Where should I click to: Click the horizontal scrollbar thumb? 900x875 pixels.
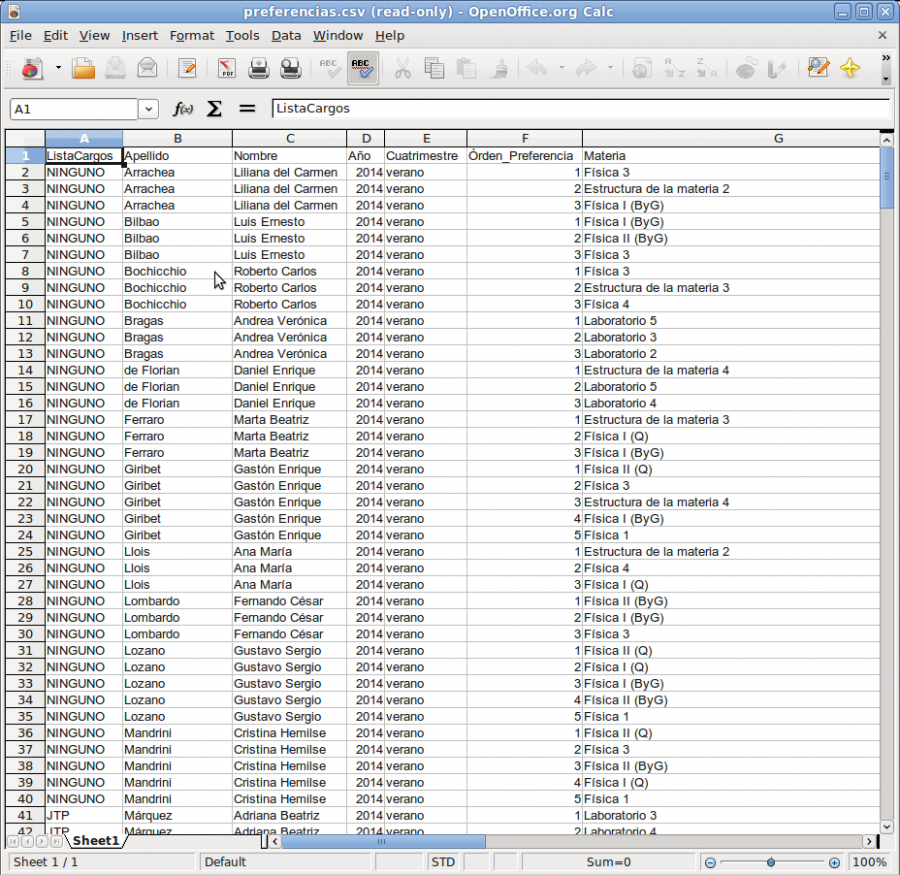[x=383, y=841]
